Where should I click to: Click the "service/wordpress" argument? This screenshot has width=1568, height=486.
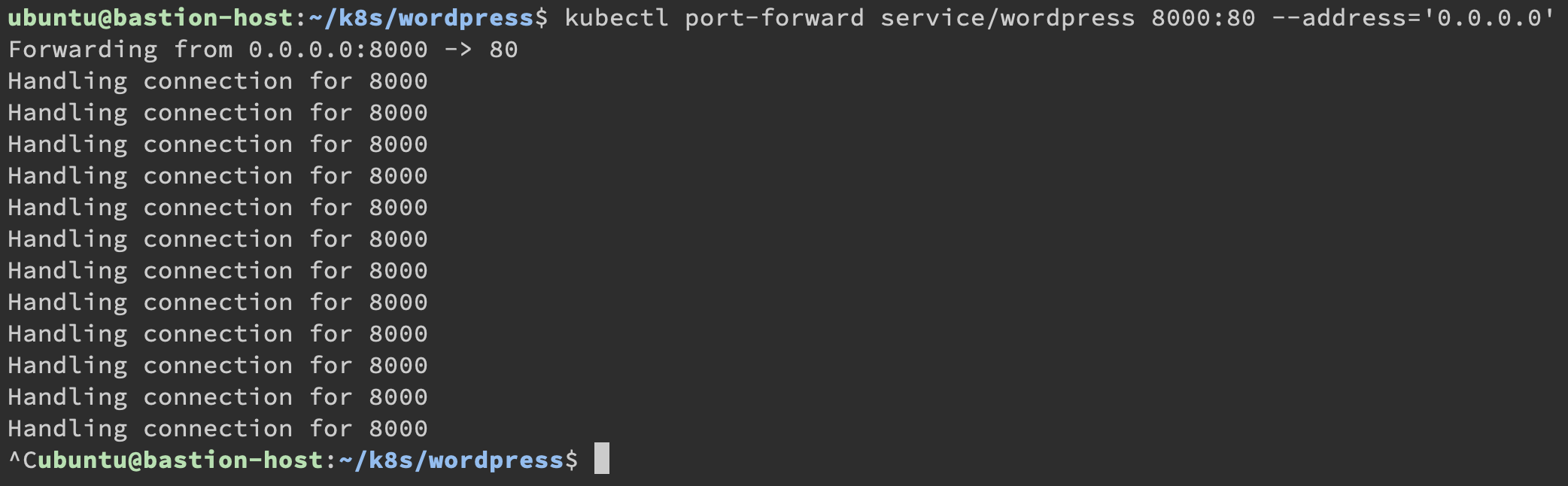pos(1007,17)
